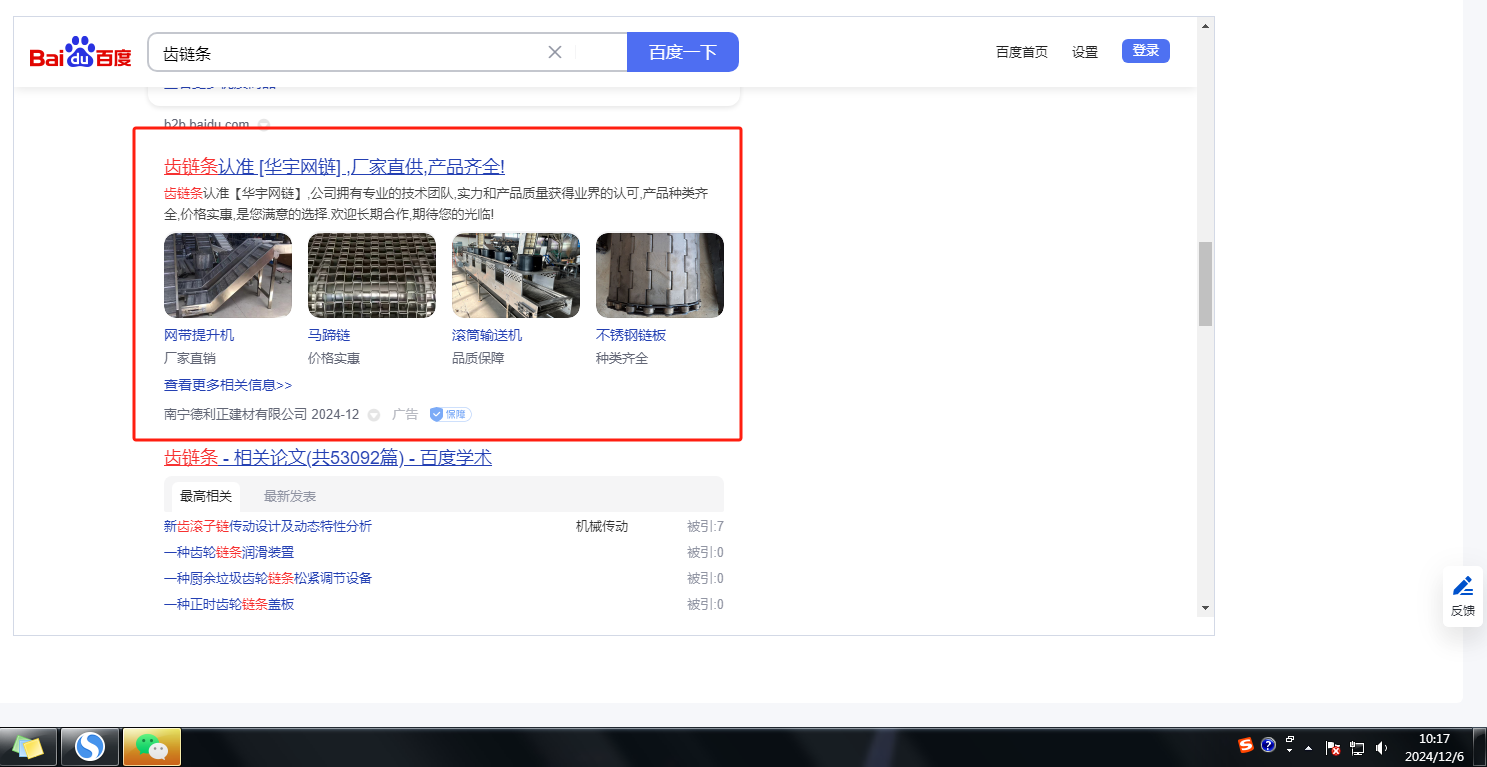Click the Baidu logo
The image size is (1487, 767).
coord(80,53)
